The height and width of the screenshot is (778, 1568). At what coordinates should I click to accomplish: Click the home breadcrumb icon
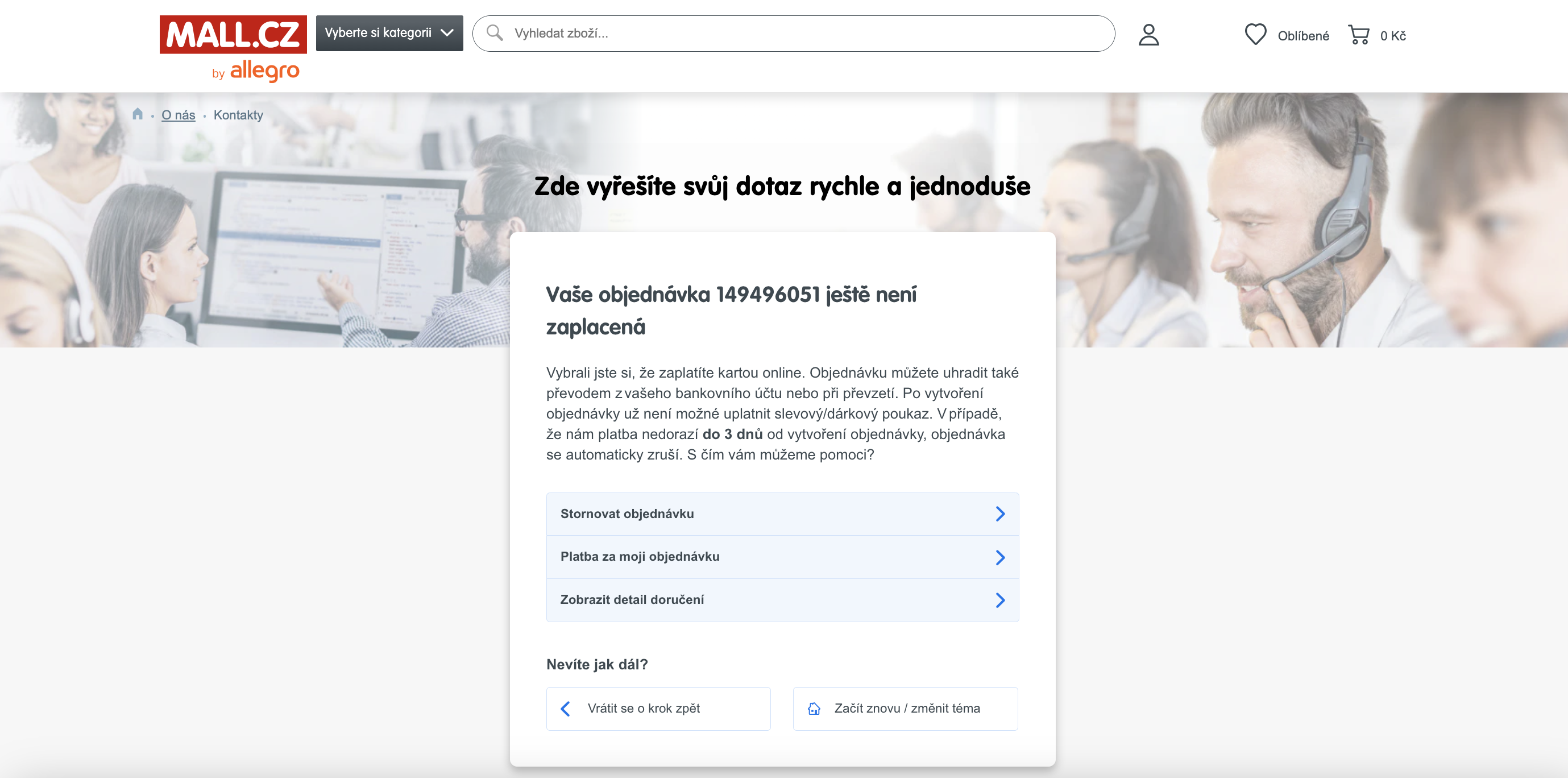click(x=138, y=114)
